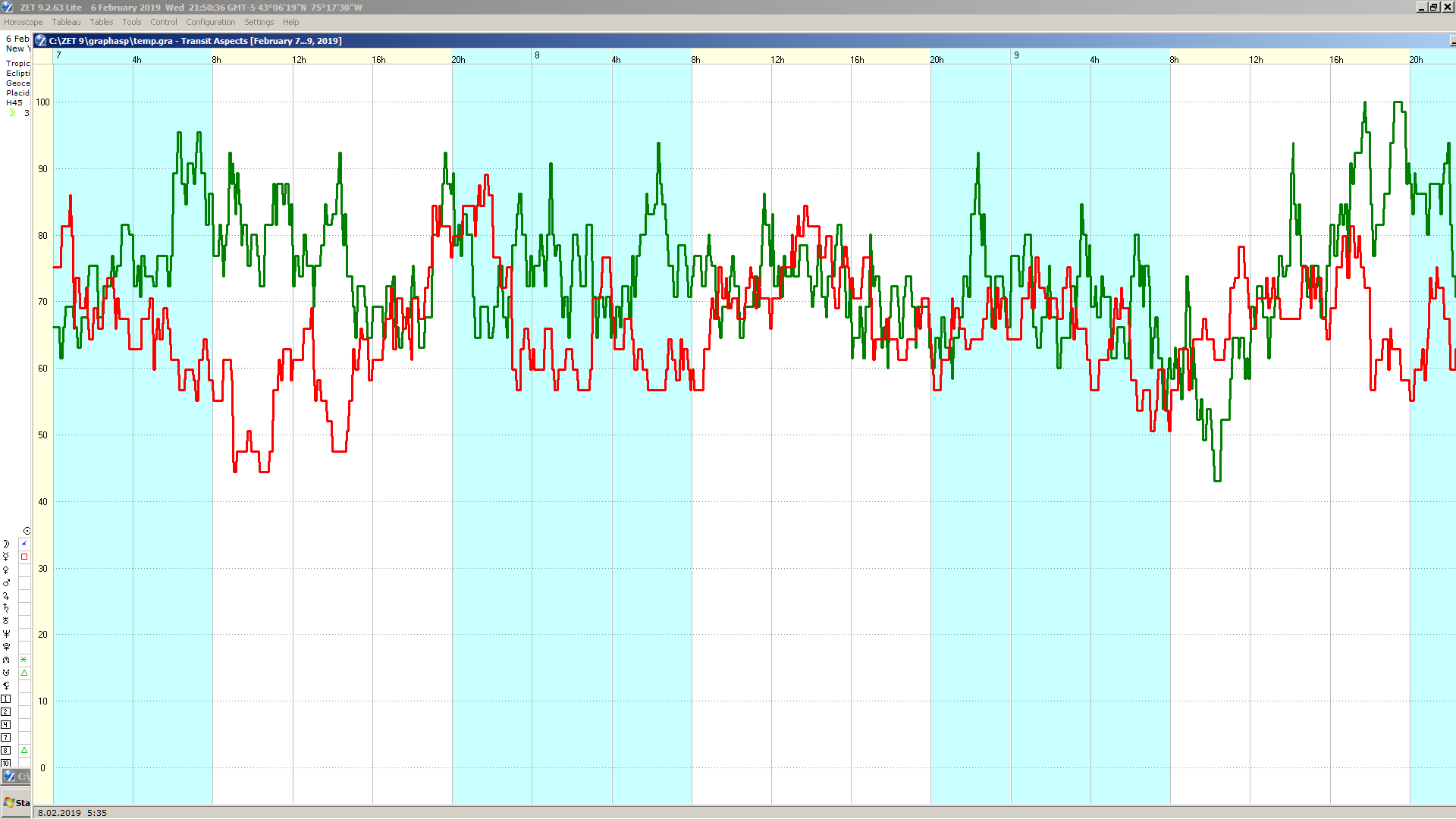Click the 'Eclipti' coordinate label
The width and height of the screenshot is (1456, 819).
(18, 74)
